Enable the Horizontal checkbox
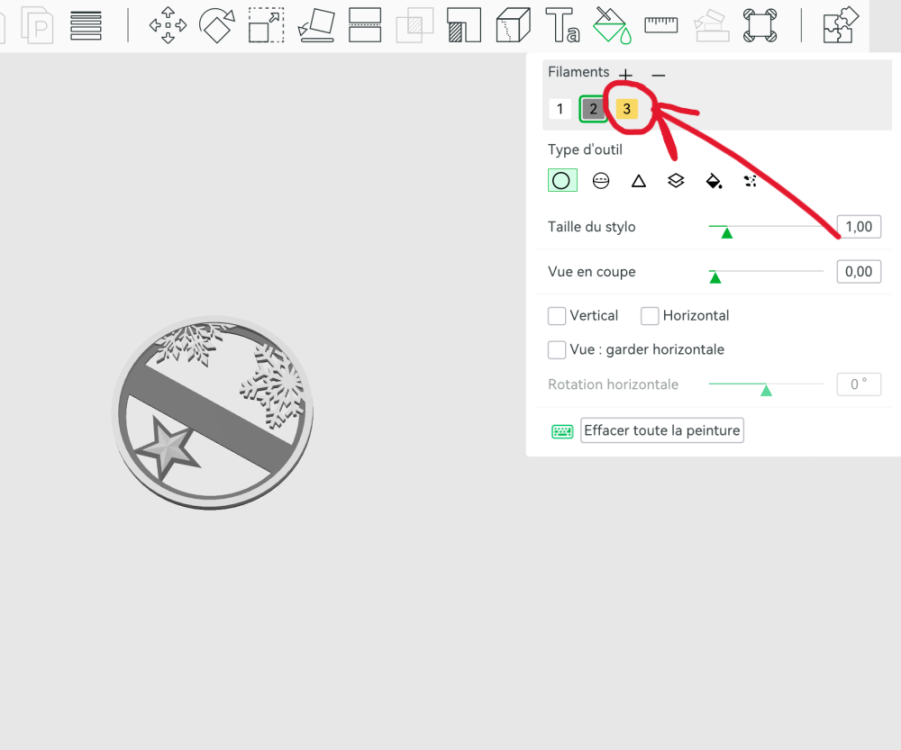The image size is (901, 750). tap(650, 316)
